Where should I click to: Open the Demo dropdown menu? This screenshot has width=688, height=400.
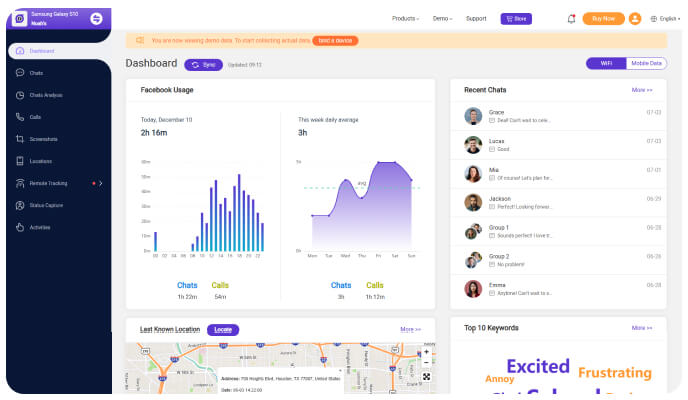(442, 18)
